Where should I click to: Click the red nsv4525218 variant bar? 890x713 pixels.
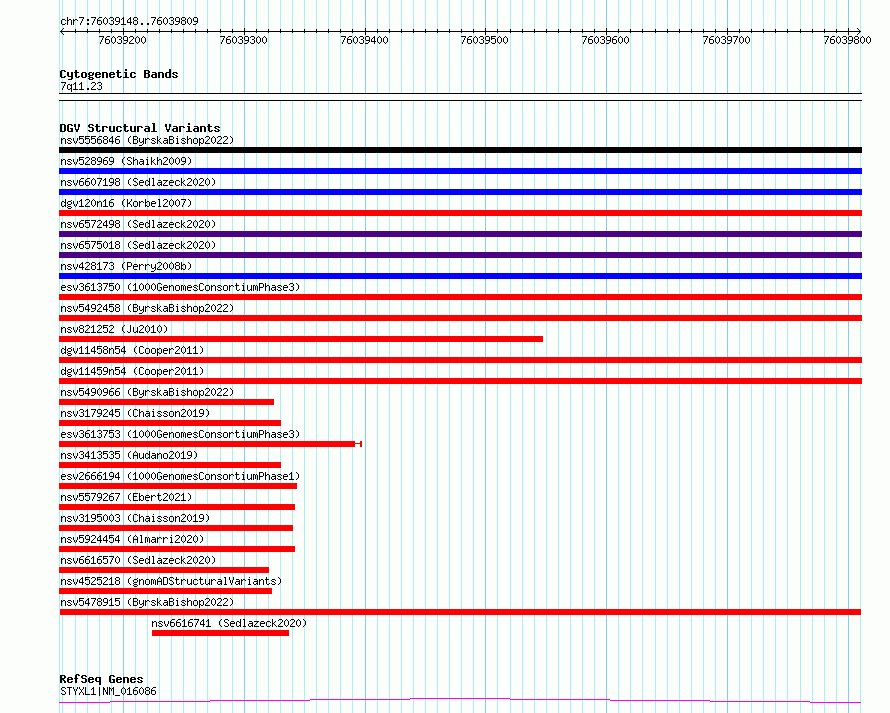tap(165, 591)
